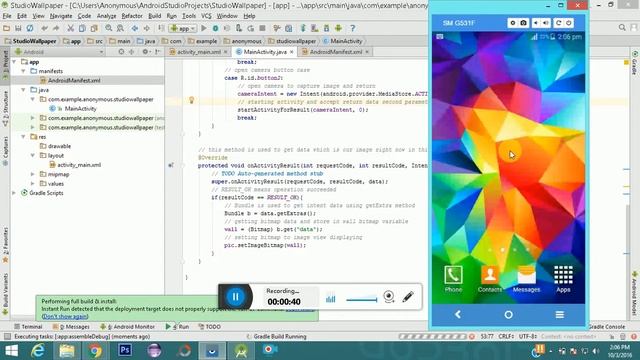Open Photoshop from the Windows taskbar
This screenshot has width=640, height=360.
(125, 350)
